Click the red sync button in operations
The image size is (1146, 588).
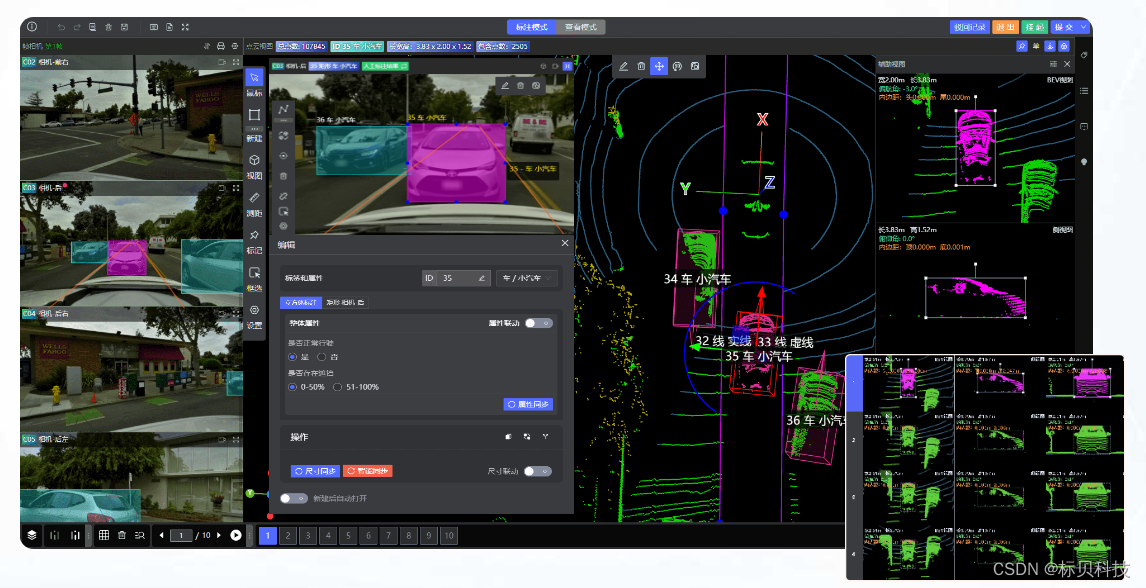(x=368, y=471)
